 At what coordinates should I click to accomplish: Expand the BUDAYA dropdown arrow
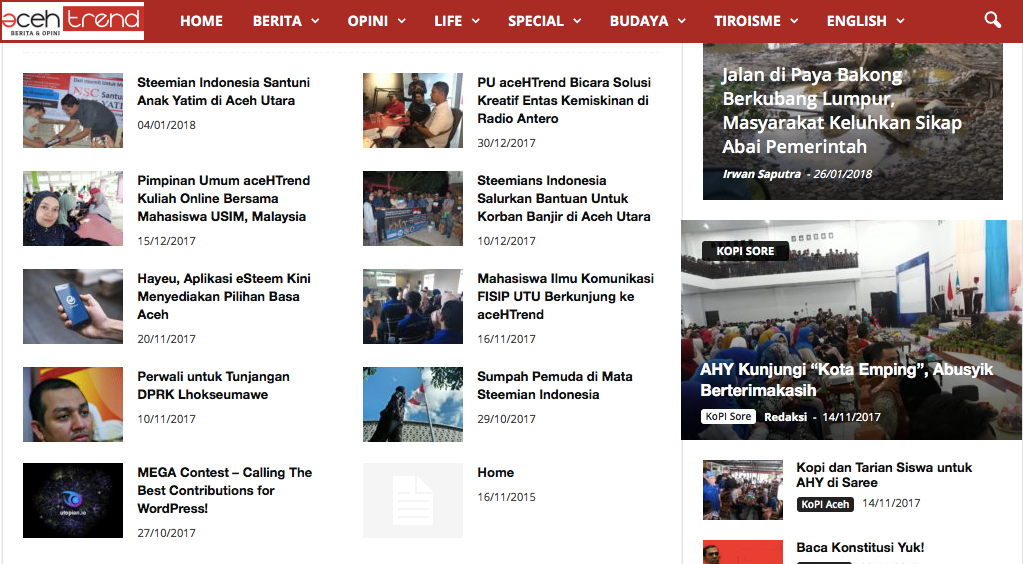pos(681,21)
